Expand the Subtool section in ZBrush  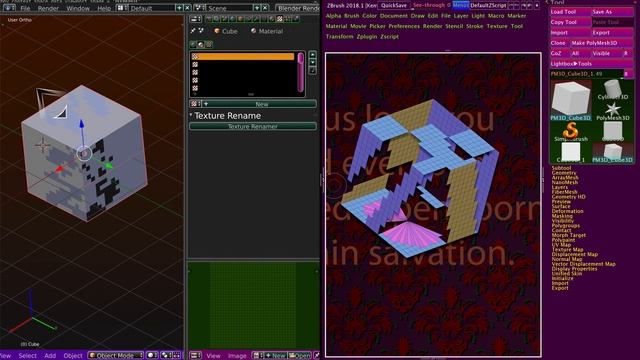click(x=561, y=168)
